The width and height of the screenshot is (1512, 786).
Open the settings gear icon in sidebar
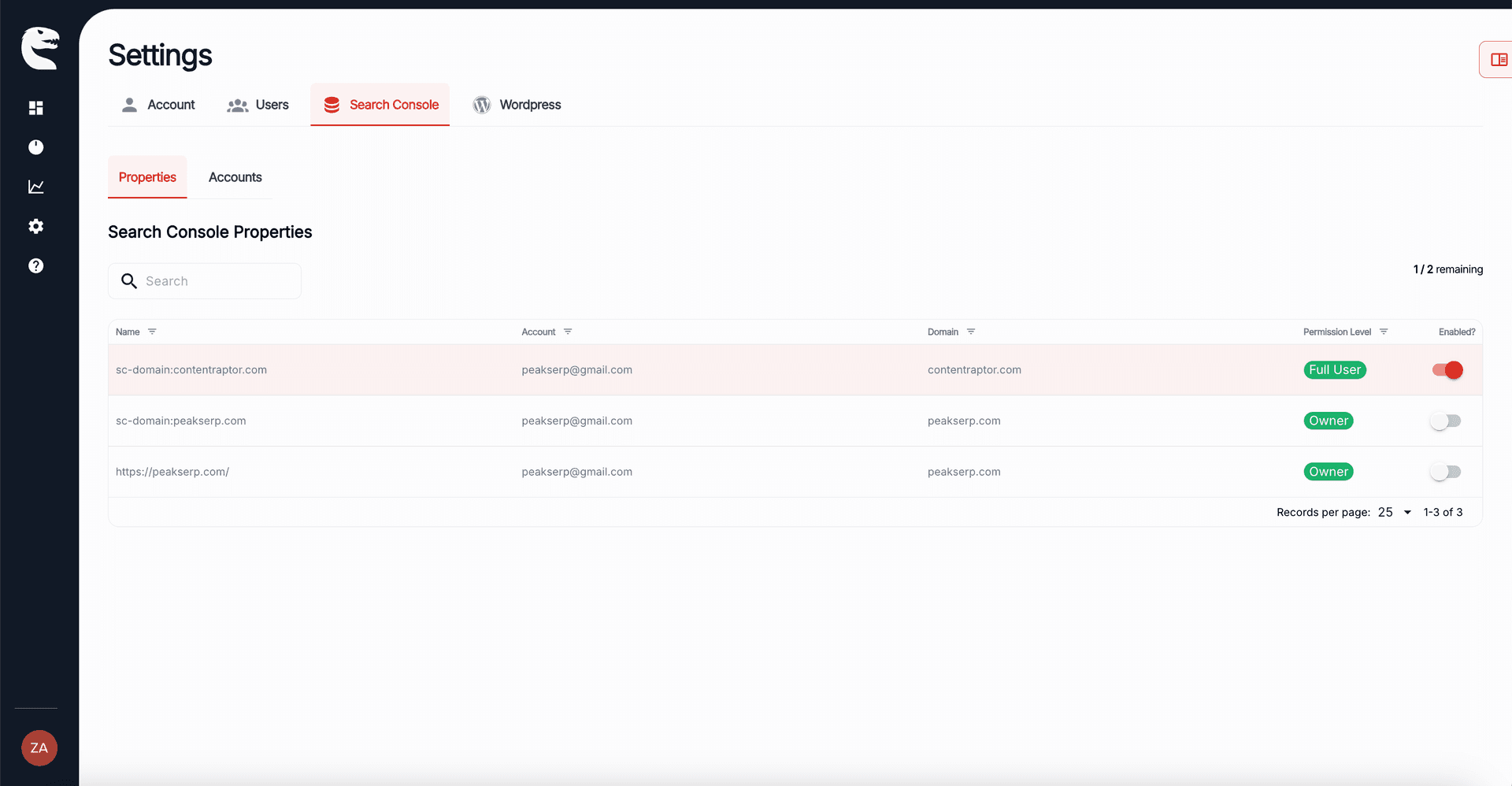coord(35,226)
